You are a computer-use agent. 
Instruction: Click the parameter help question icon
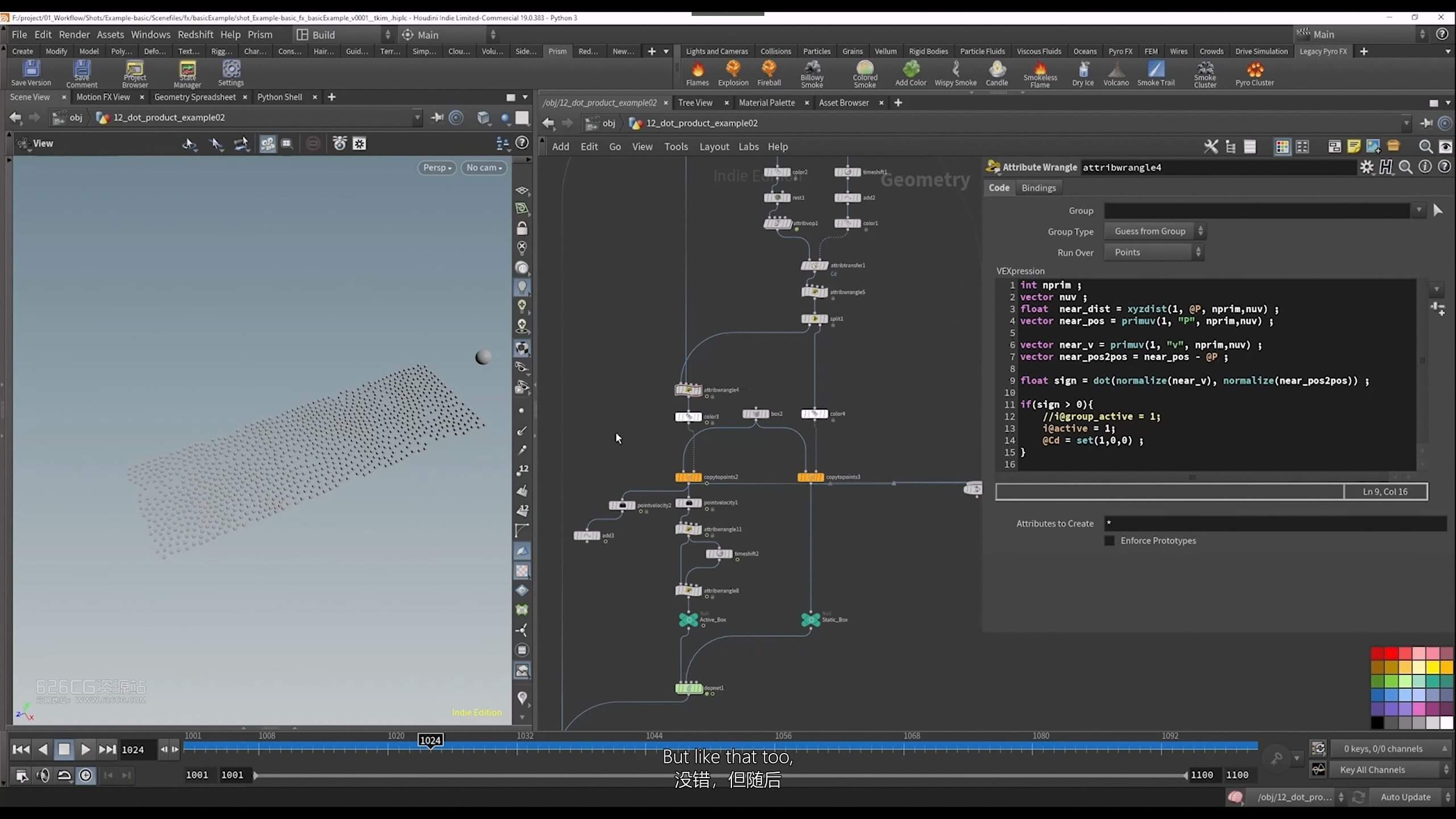(x=1444, y=167)
